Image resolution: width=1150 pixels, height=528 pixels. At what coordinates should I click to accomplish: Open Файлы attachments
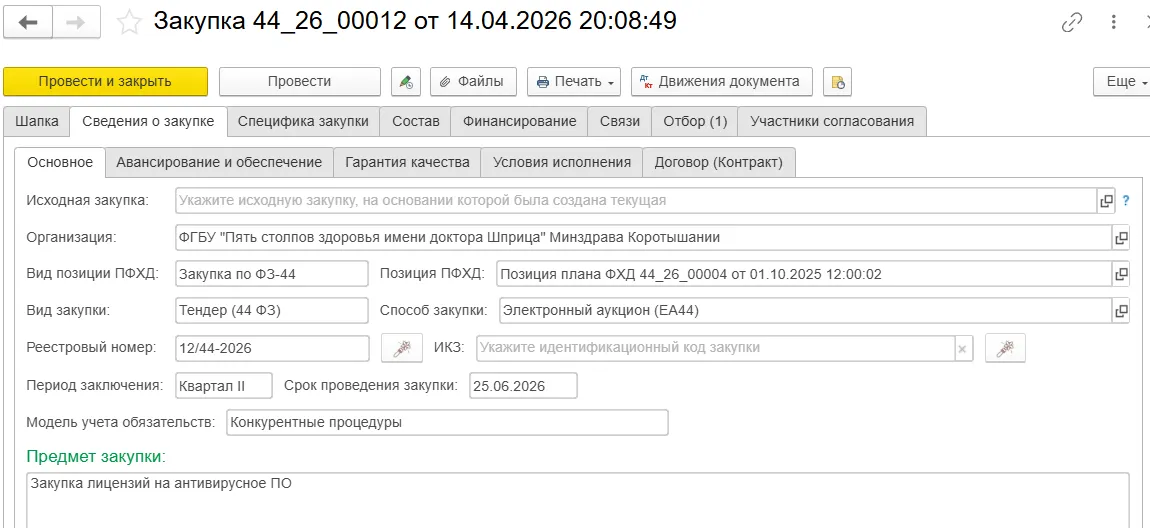(x=473, y=81)
